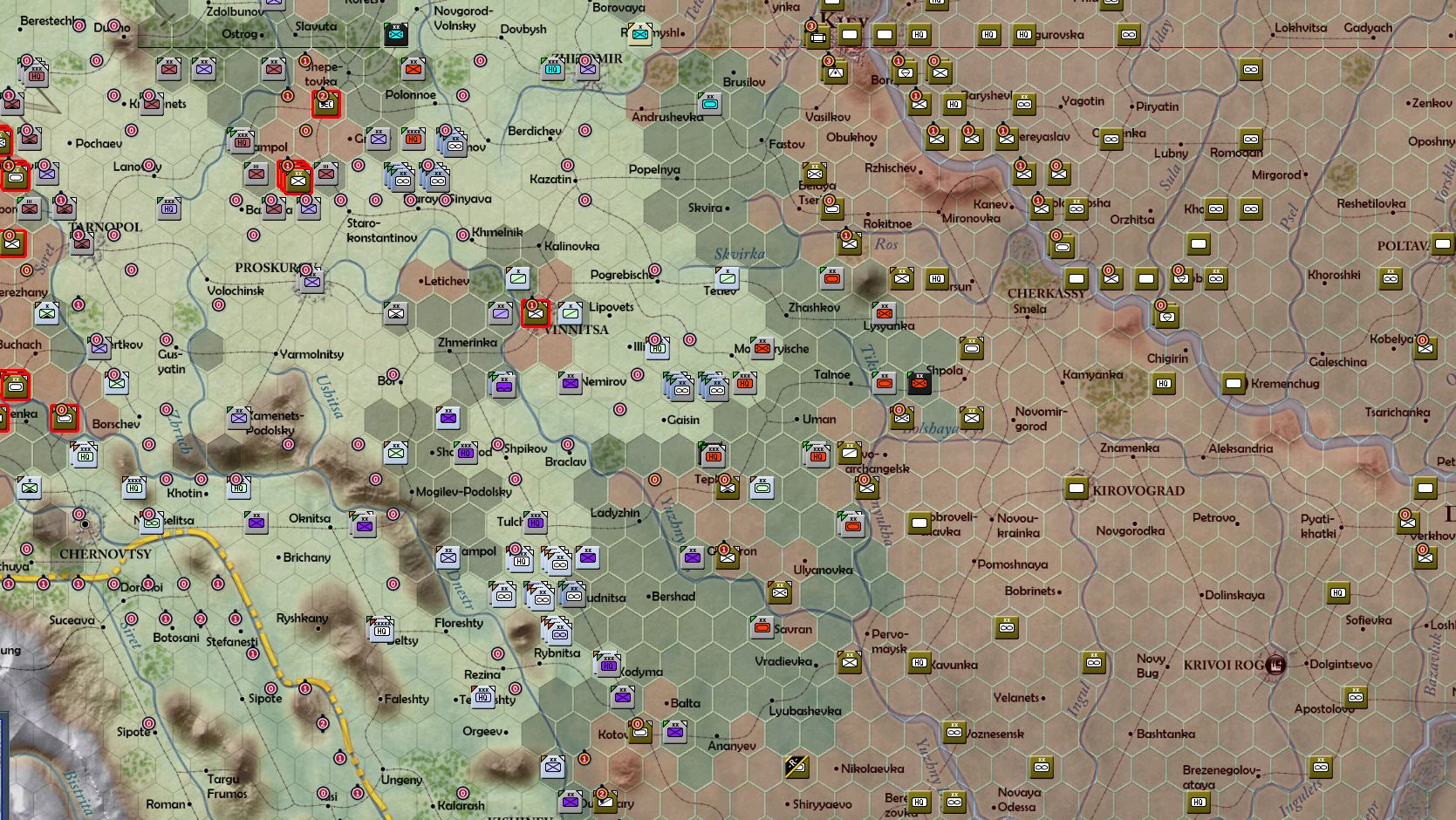
Task: Select the purple unit left of Oknitsa
Action: pyautogui.click(x=256, y=523)
